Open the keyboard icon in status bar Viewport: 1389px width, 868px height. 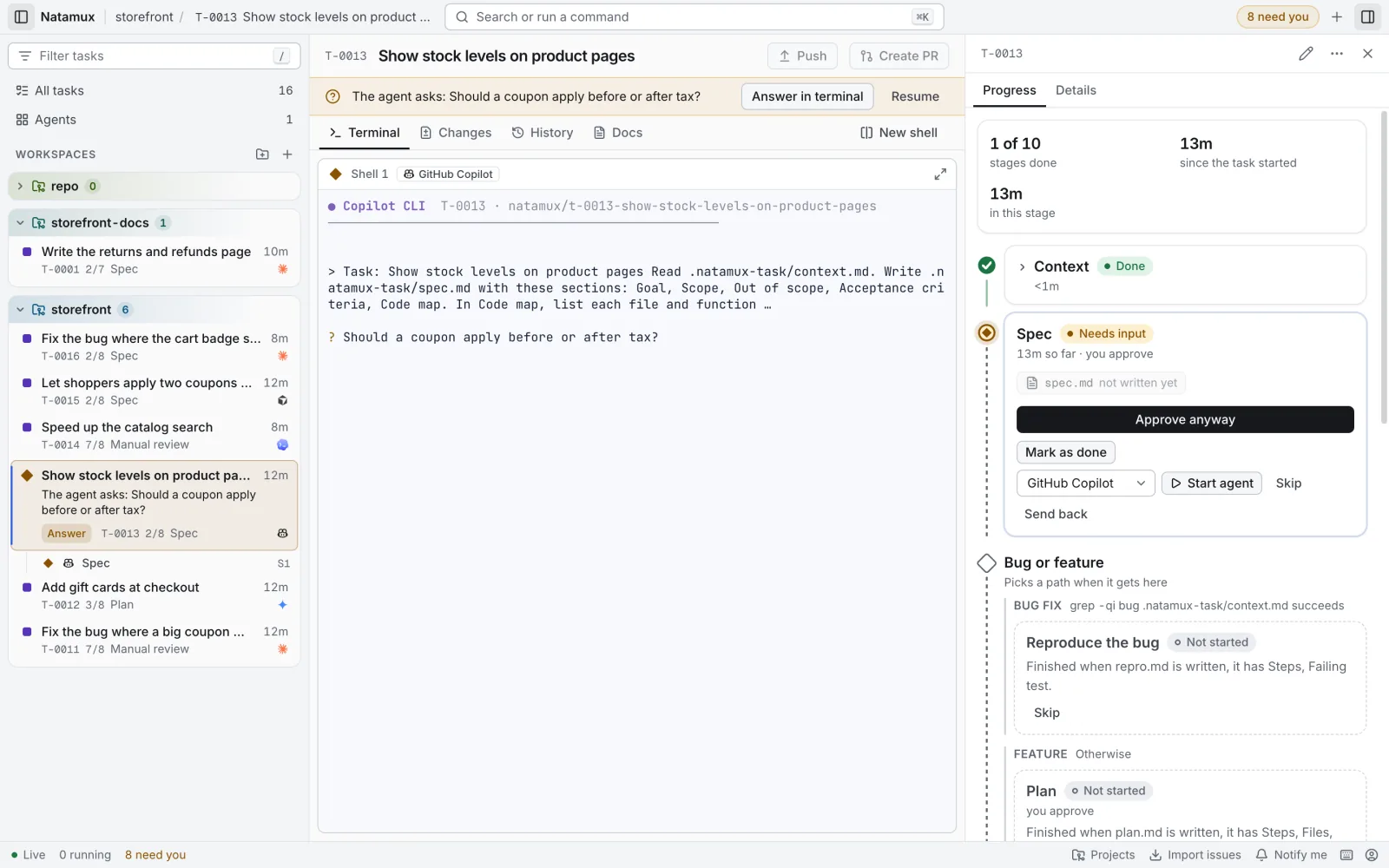pos(1346,855)
